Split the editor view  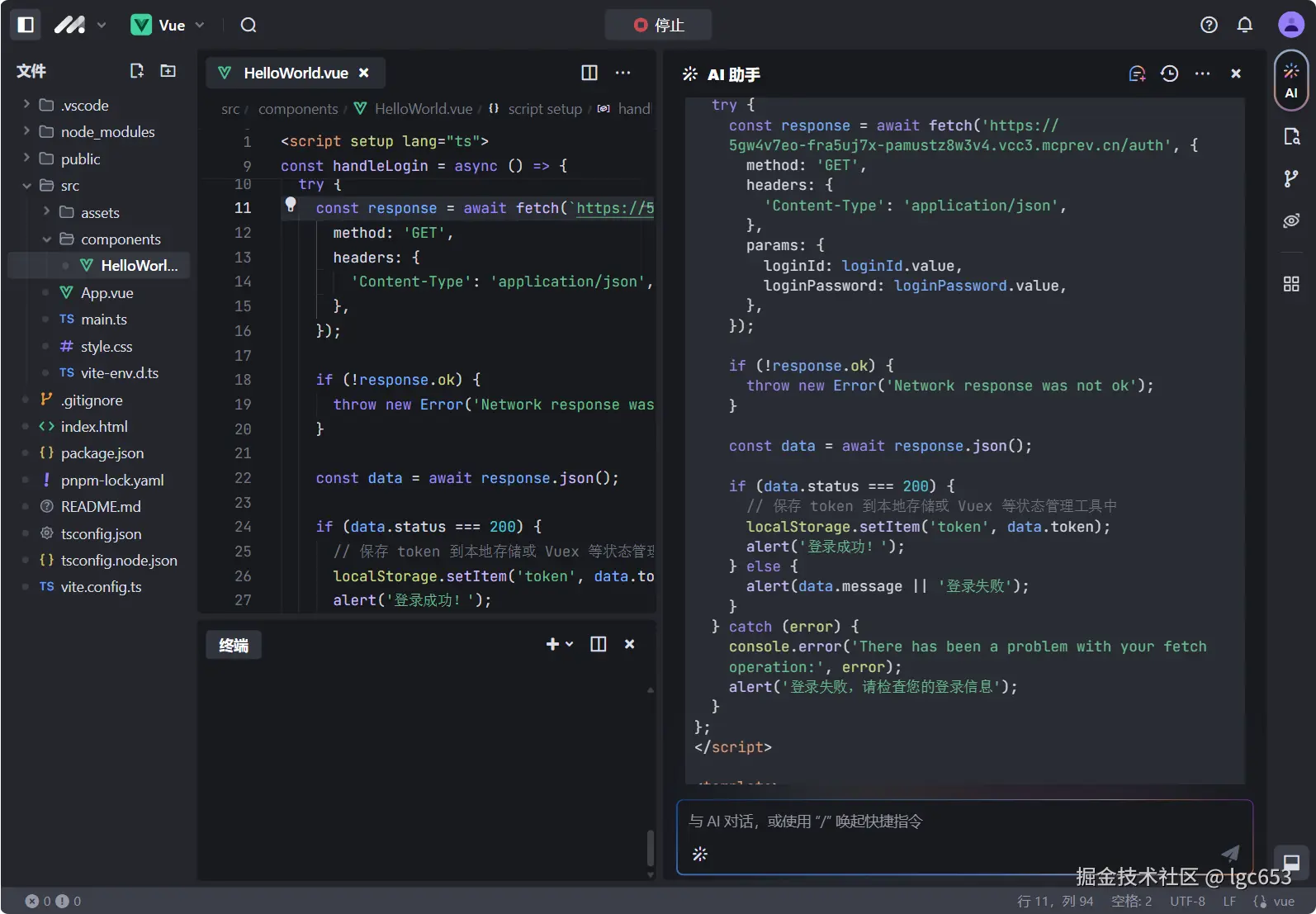point(589,73)
